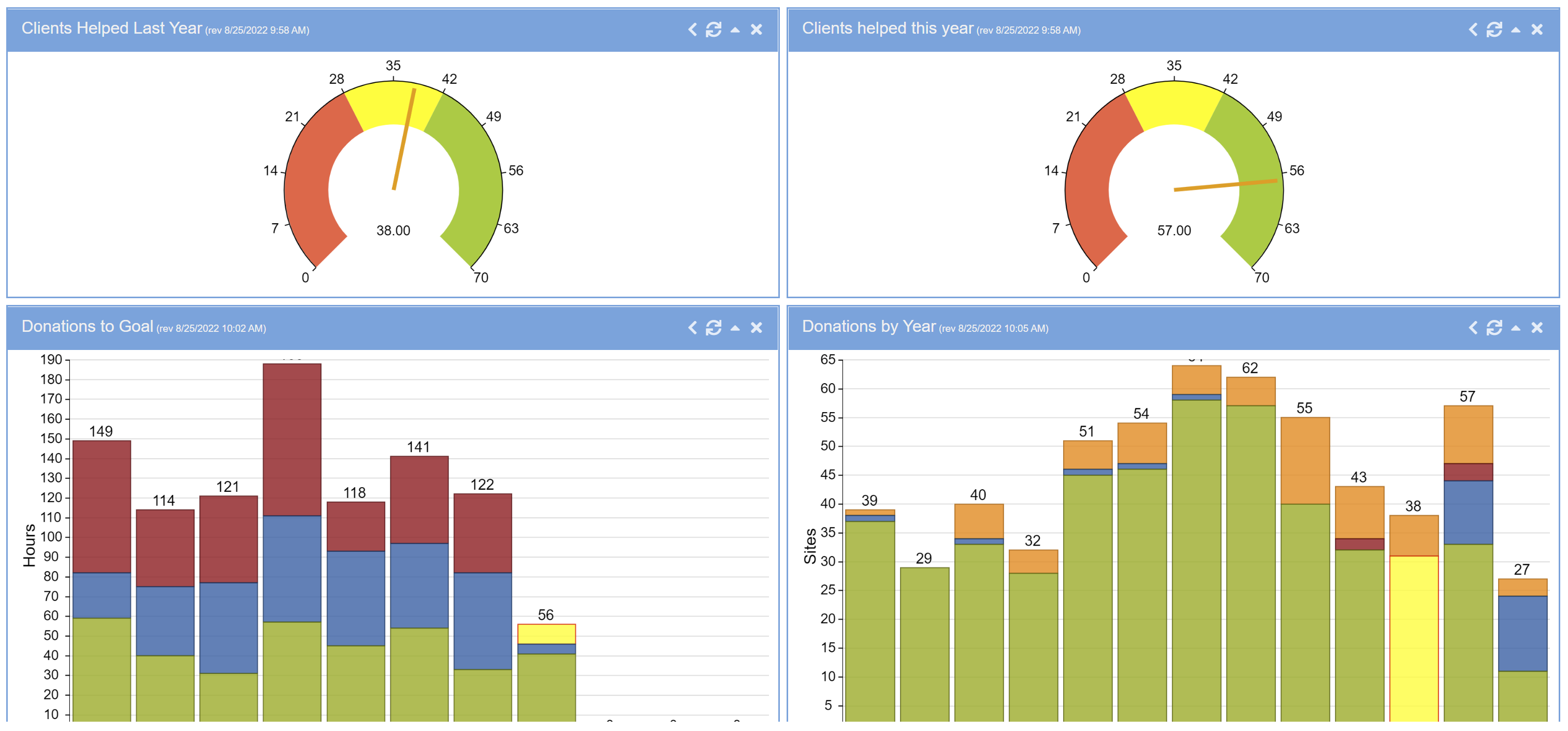Click back chevron in Clients Helped Last Year panel
This screenshot has height=731, width=1568.
692,29
